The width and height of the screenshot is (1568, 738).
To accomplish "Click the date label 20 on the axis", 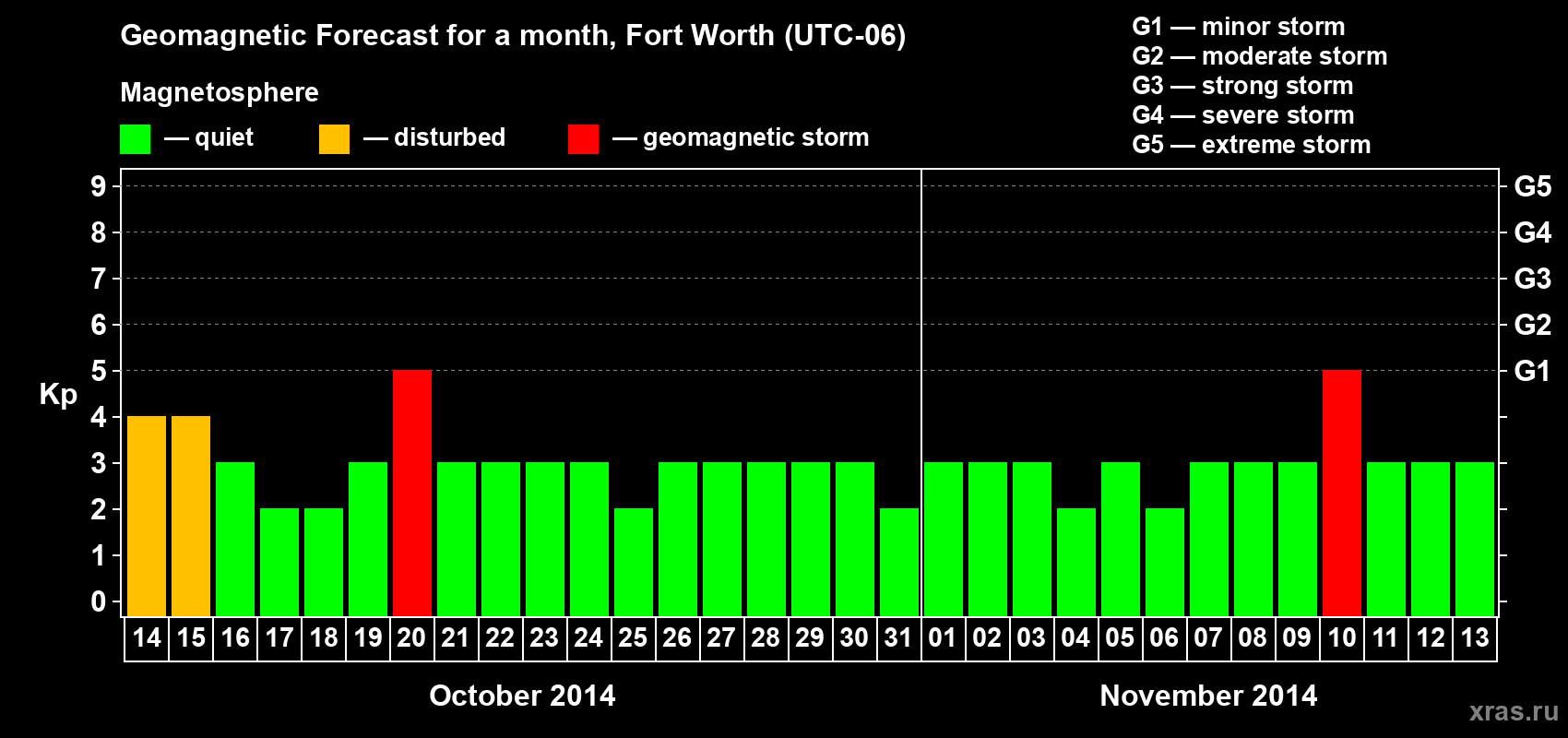I will [x=412, y=637].
